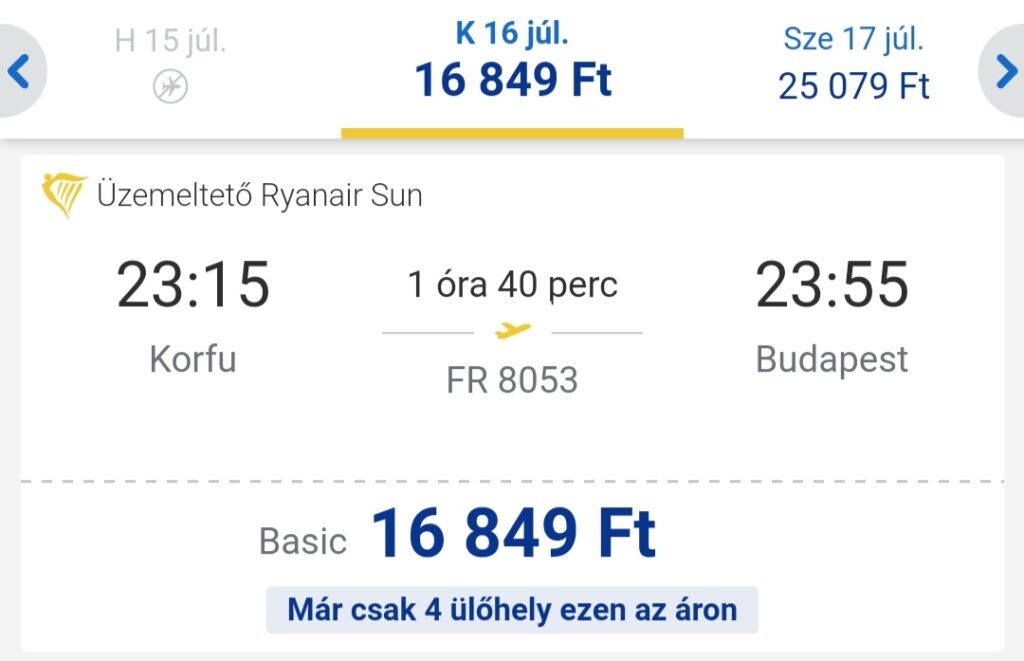Select the K 16 júl. date tab

click(513, 69)
